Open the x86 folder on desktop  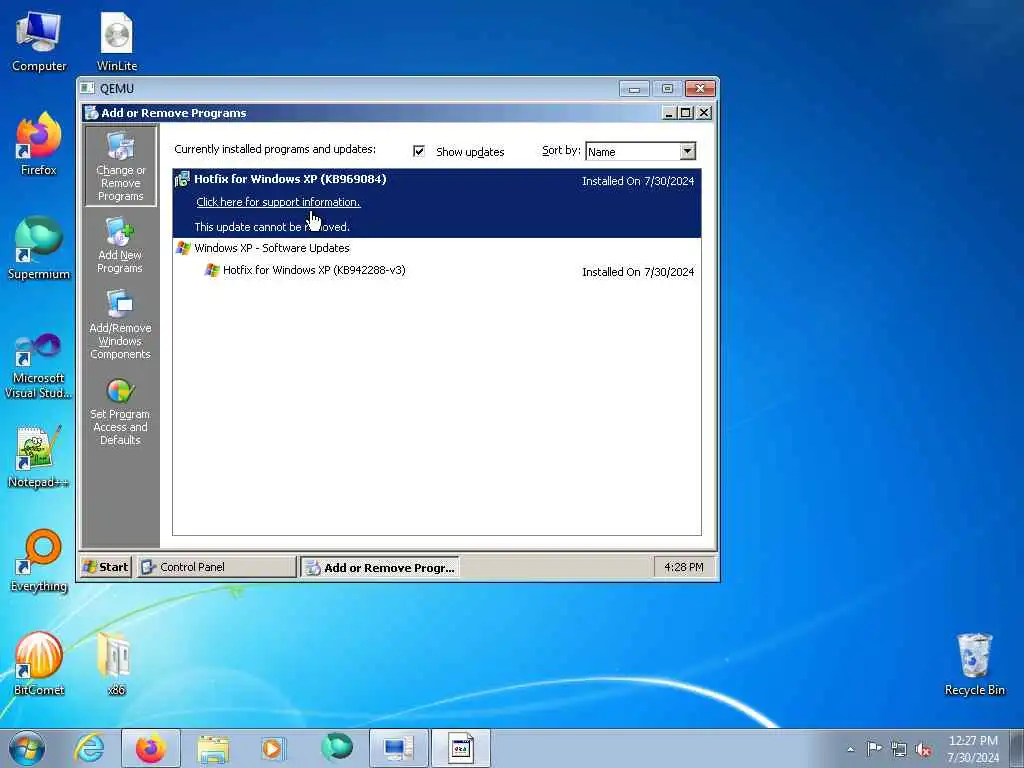(116, 664)
